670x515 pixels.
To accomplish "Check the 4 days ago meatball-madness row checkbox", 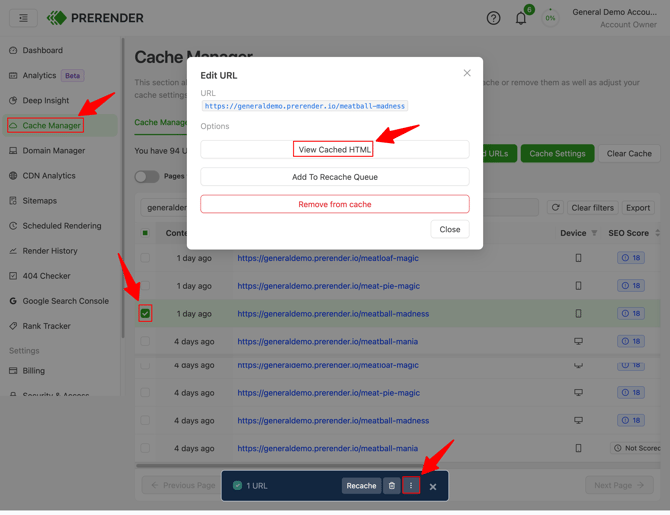I will pos(145,420).
